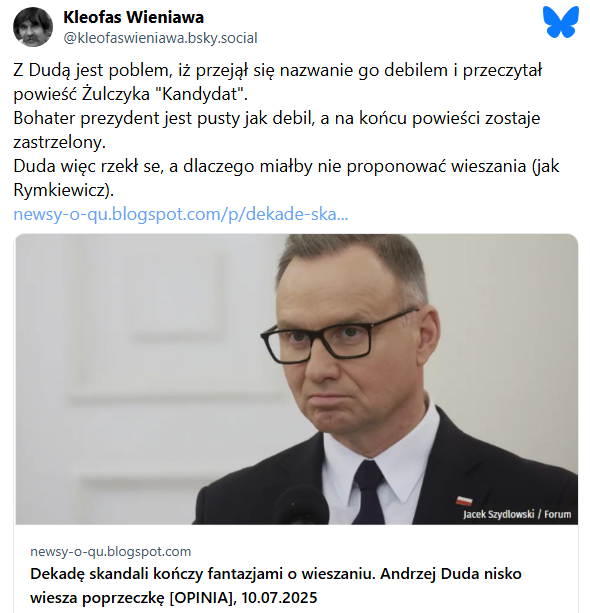Open the @kleofaswieniawa.bsky.social handle
This screenshot has width=590, height=613.
point(160,38)
